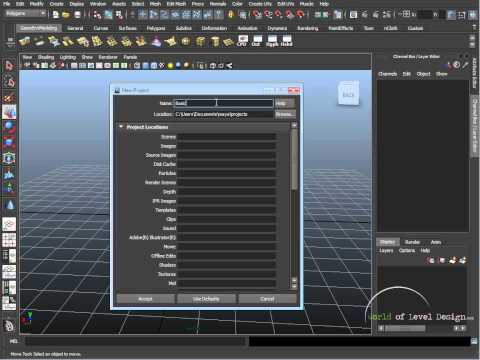Open the Window menu
The image size is (480, 360).
pos(98,4)
